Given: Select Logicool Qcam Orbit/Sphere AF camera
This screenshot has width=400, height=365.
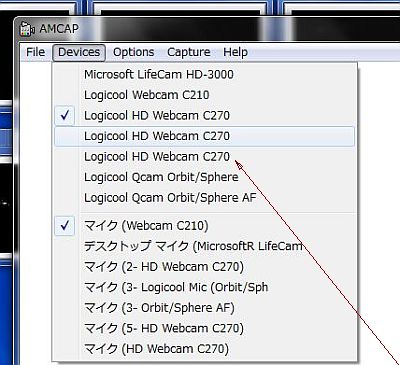Looking at the screenshot, I should click(x=205, y=198).
